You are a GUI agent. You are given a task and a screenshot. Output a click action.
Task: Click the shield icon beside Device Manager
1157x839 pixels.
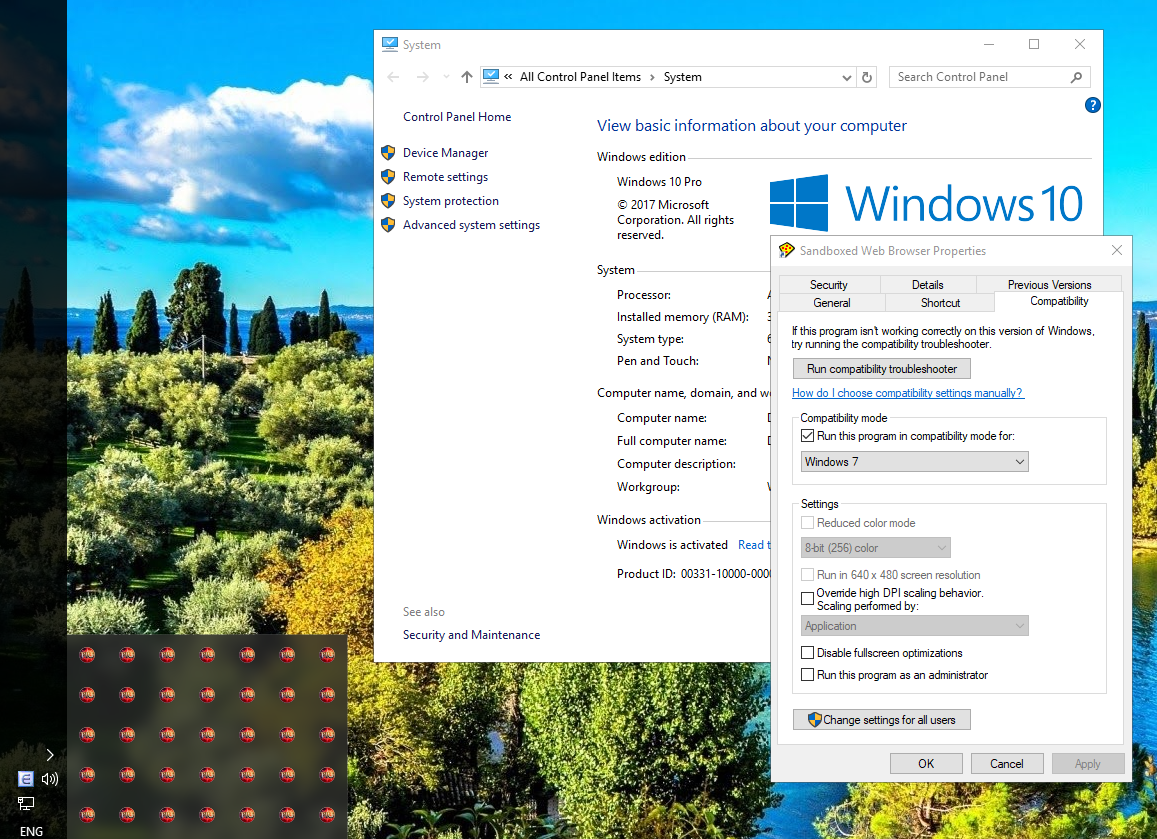[388, 153]
